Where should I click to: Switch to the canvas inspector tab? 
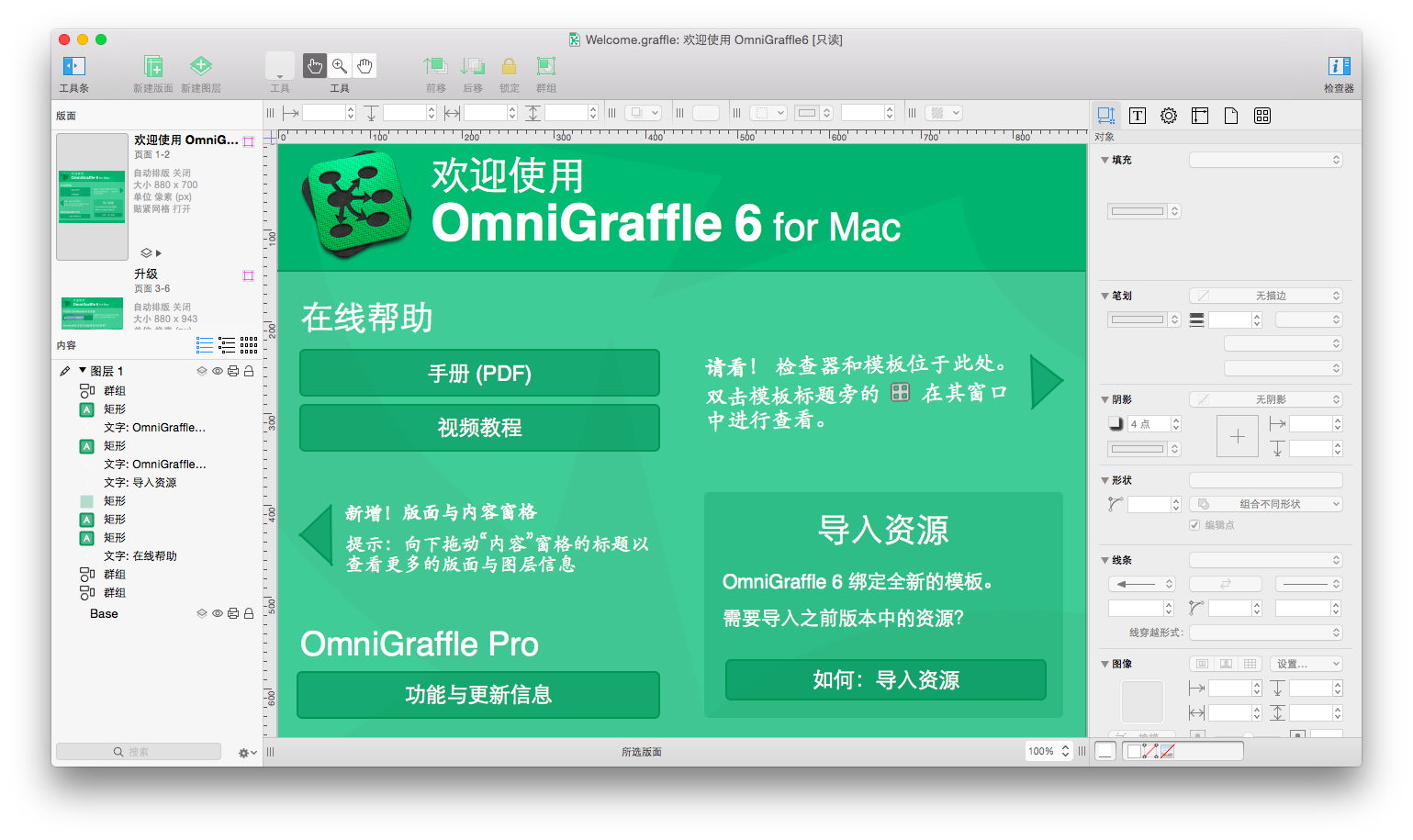pyautogui.click(x=1199, y=116)
